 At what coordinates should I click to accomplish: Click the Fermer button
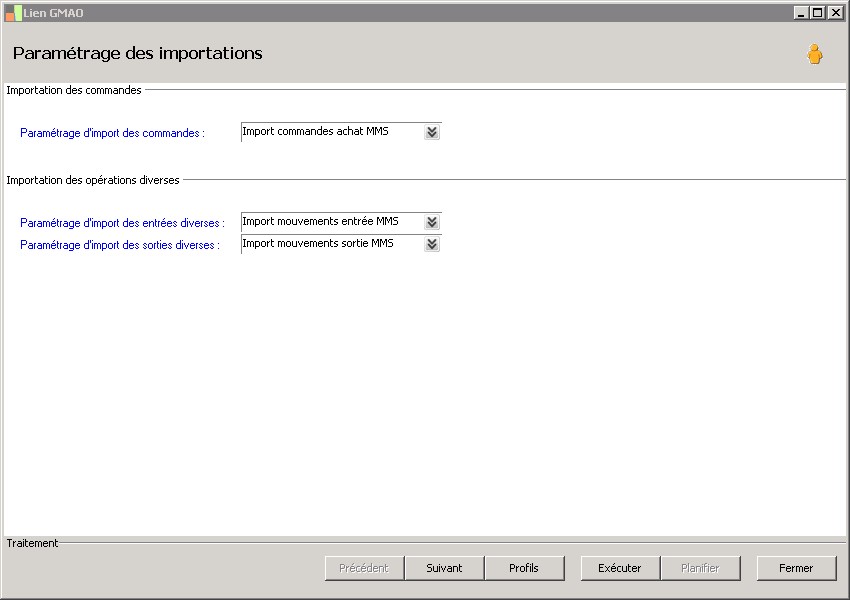(796, 568)
